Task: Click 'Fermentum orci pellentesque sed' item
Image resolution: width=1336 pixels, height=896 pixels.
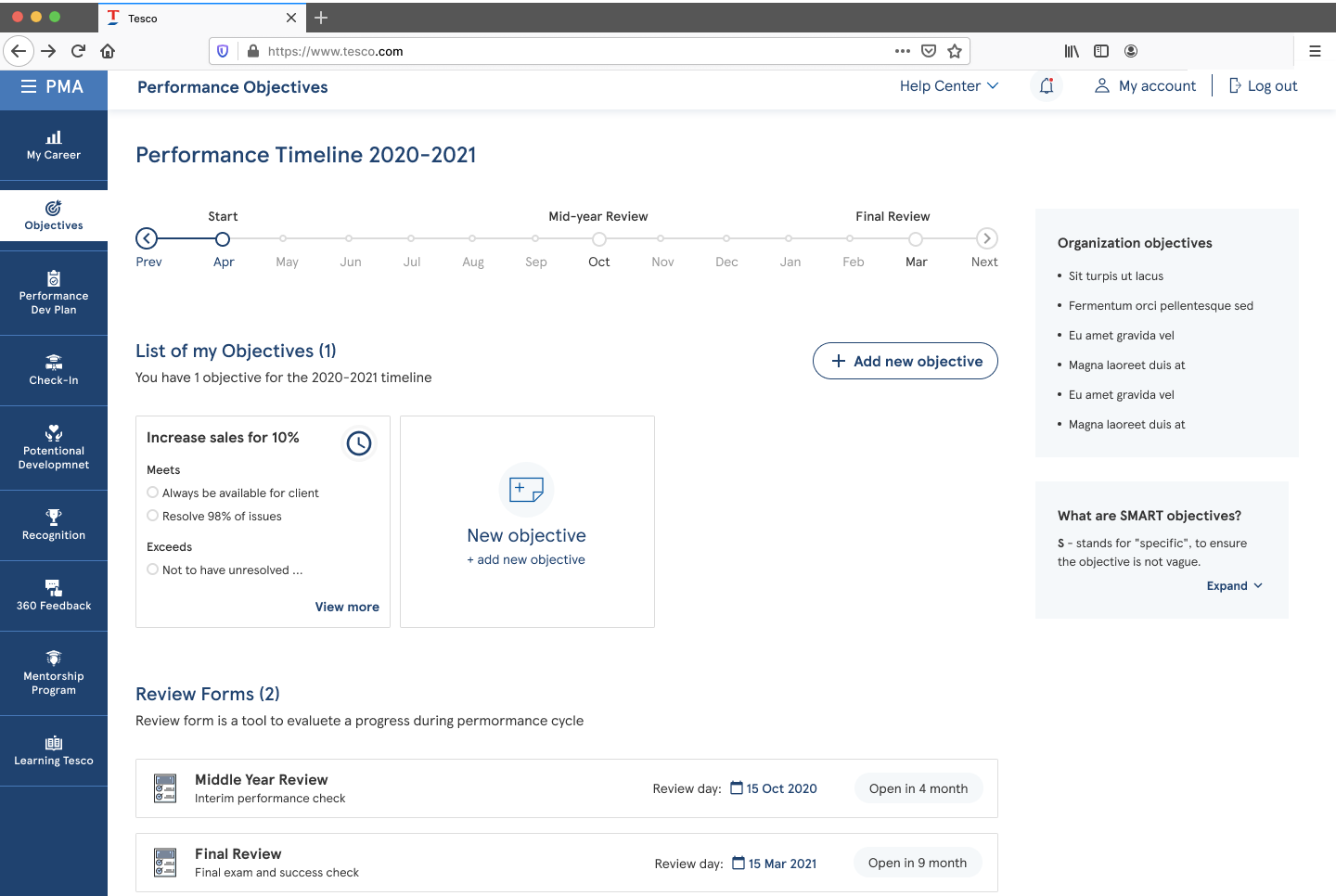Action: (x=1161, y=305)
